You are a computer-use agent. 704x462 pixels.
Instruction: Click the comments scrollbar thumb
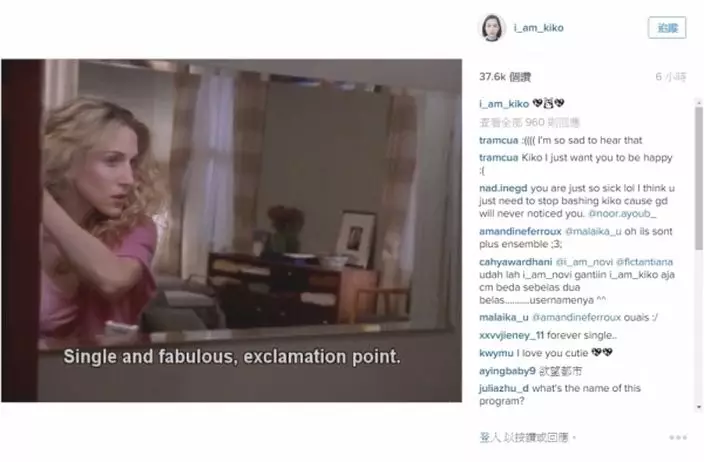pyautogui.click(x=699, y=179)
